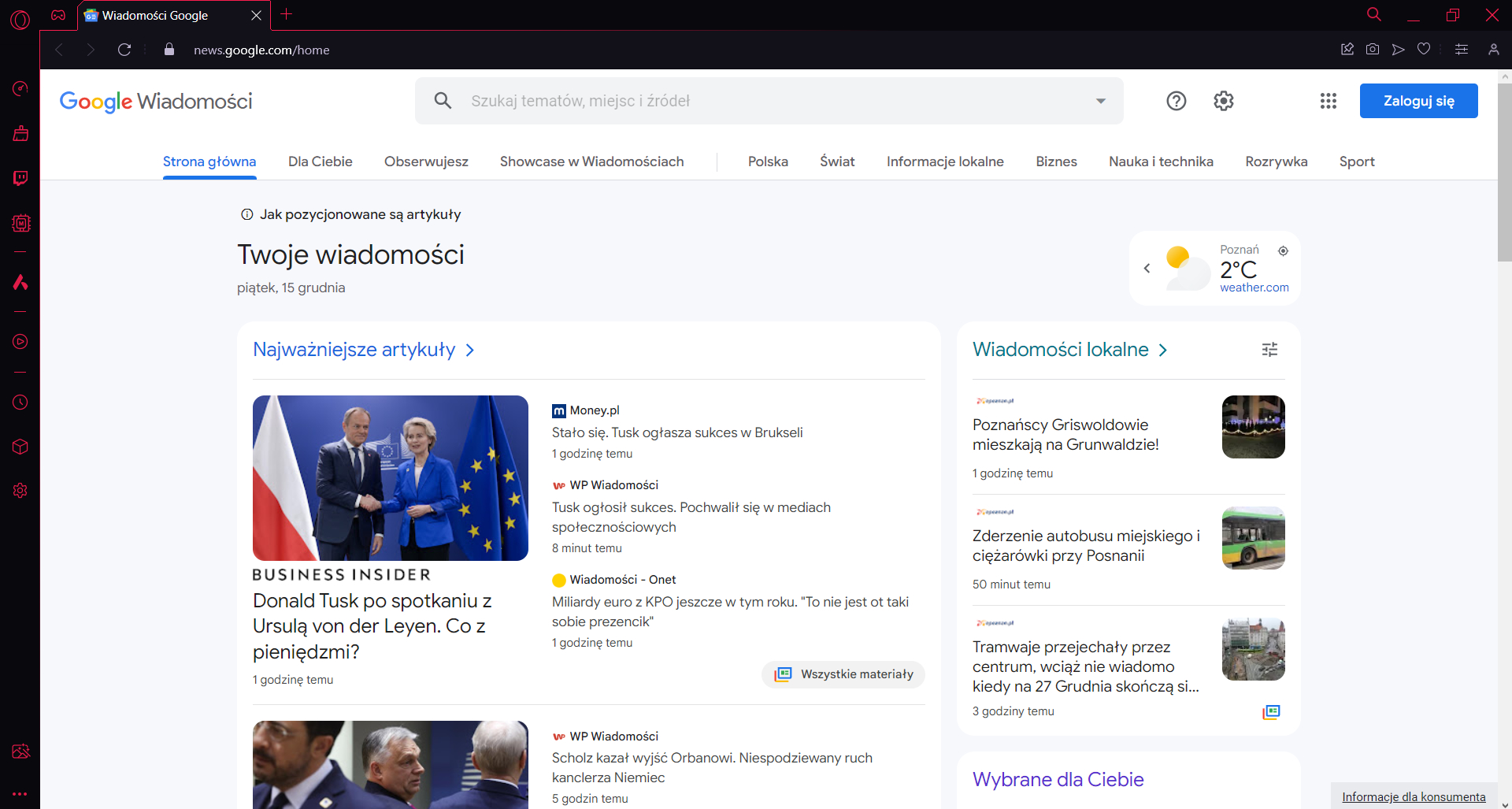The width and height of the screenshot is (1512, 809).
Task: Open the Twitch panel in the sidebar
Action: pyautogui.click(x=21, y=178)
